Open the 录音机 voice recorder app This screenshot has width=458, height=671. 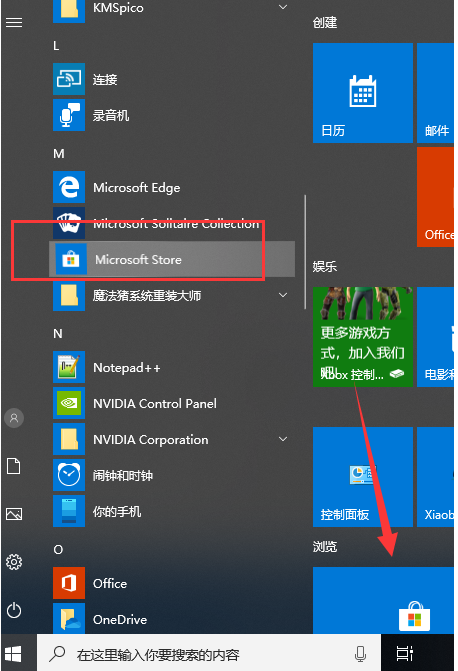[172, 115]
